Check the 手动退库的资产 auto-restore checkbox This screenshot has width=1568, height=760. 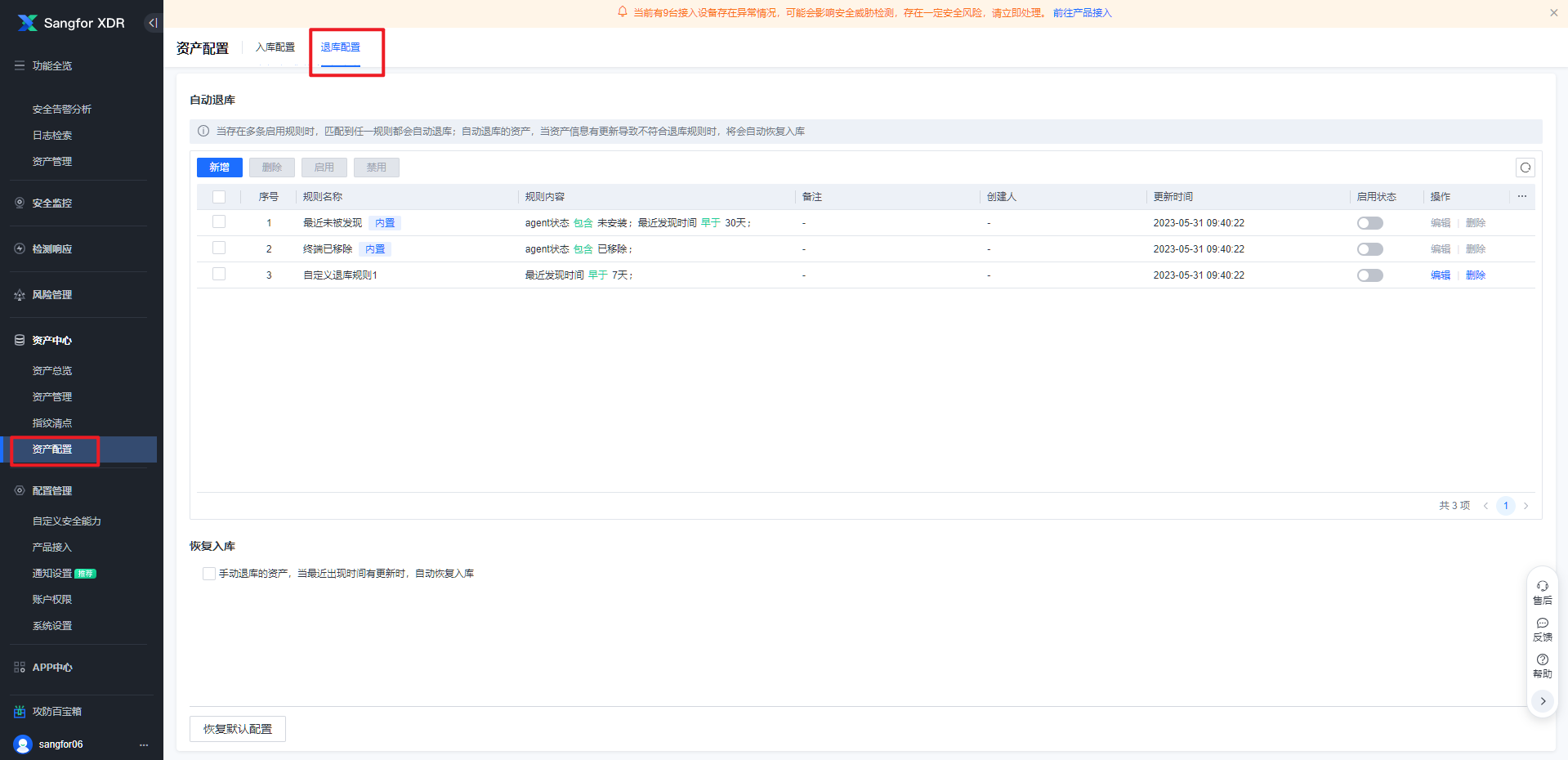(209, 574)
